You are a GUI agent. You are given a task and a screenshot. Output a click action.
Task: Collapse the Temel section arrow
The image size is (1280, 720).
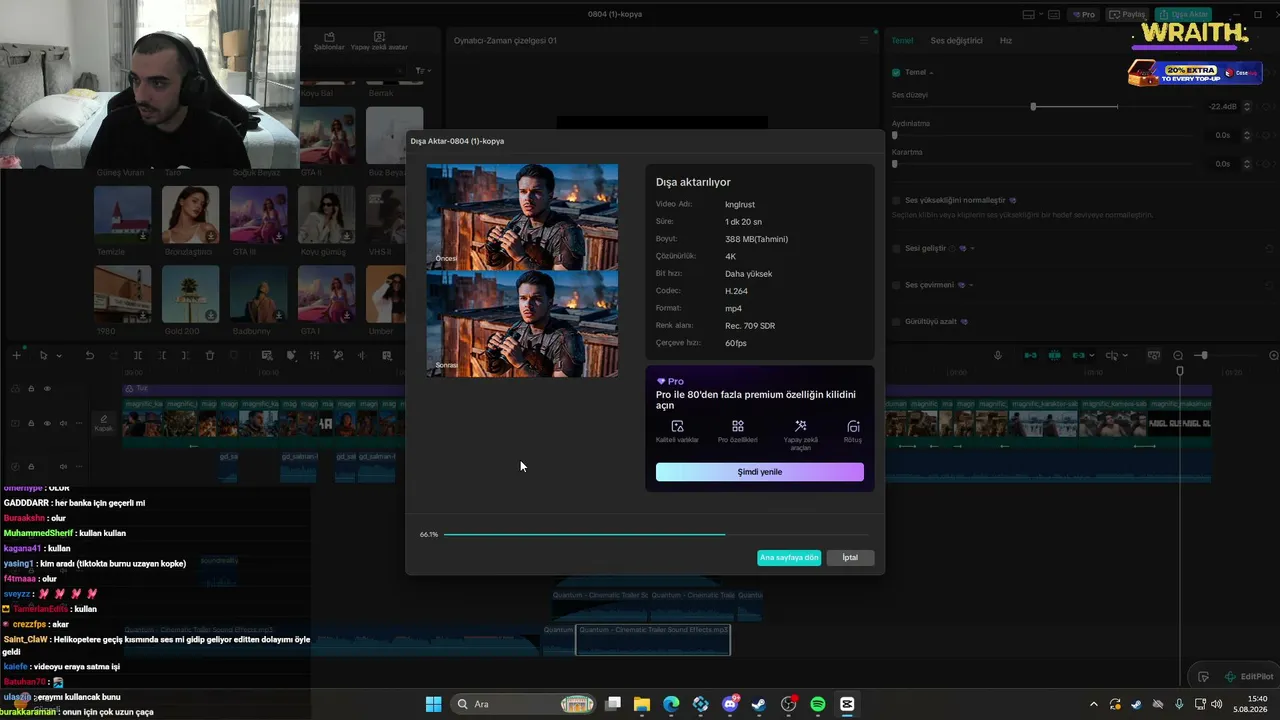tap(932, 73)
